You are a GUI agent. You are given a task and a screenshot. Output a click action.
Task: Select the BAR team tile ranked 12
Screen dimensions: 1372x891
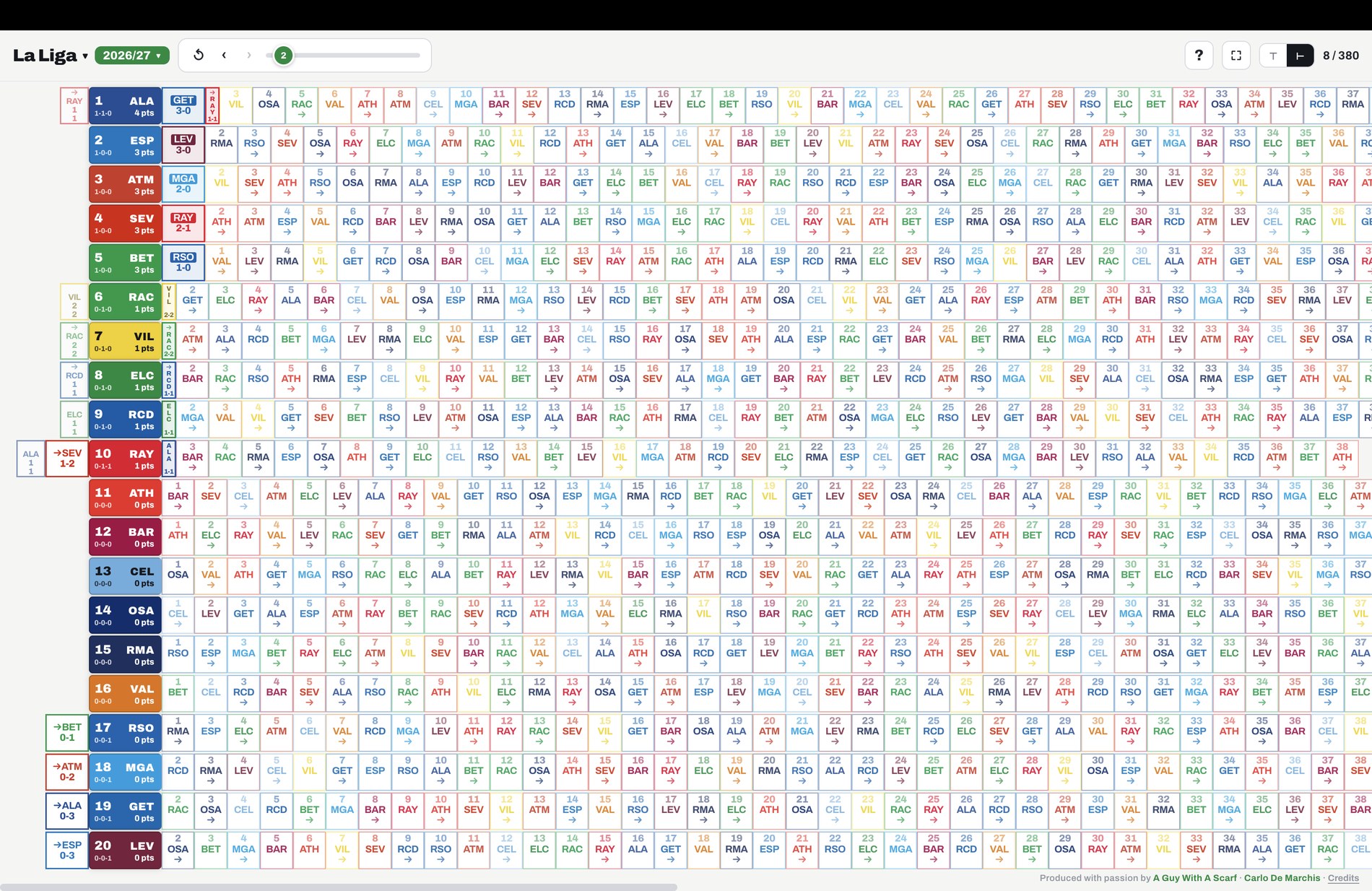[x=125, y=537]
